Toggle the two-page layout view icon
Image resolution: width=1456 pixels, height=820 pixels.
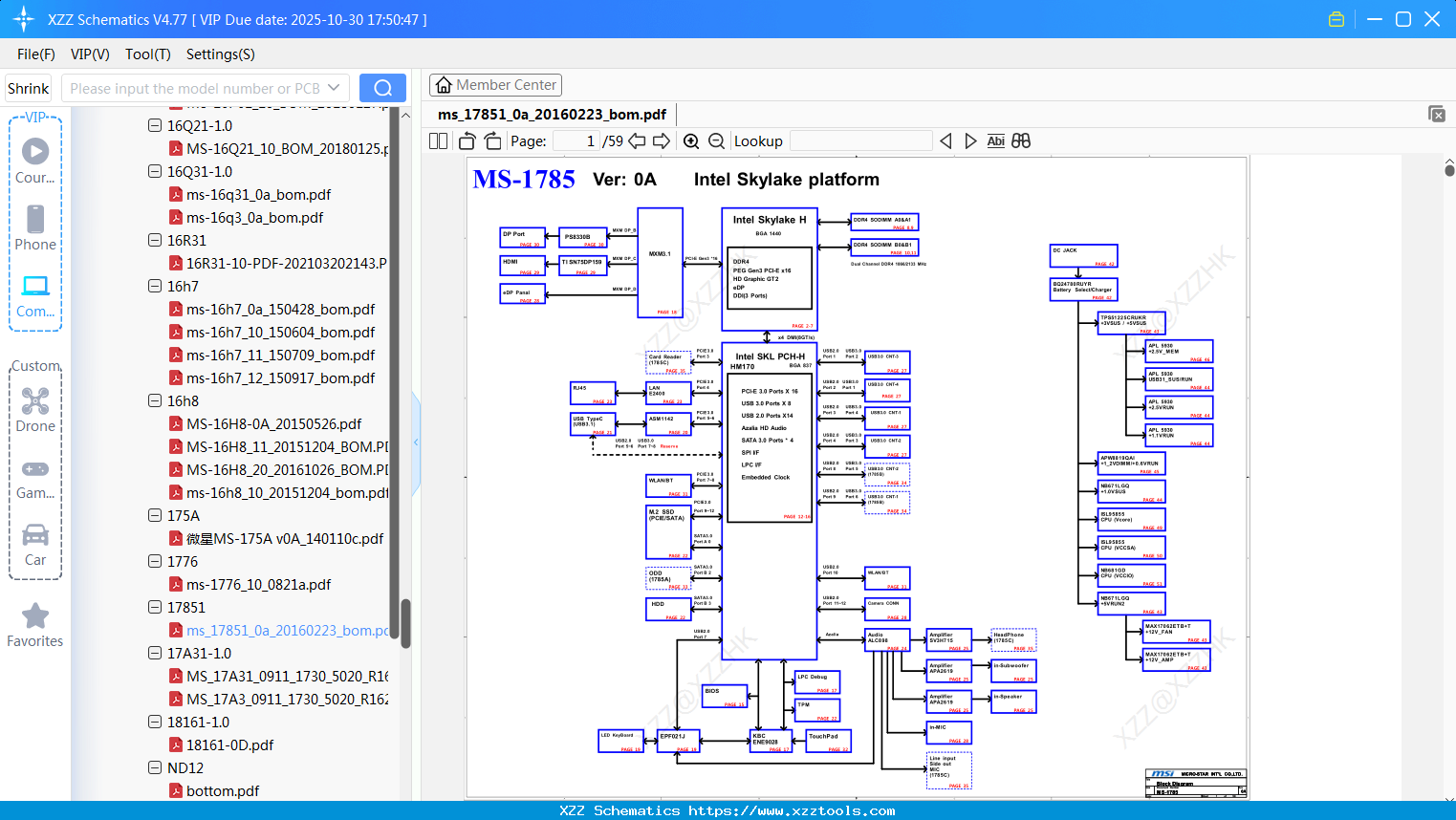(x=438, y=141)
